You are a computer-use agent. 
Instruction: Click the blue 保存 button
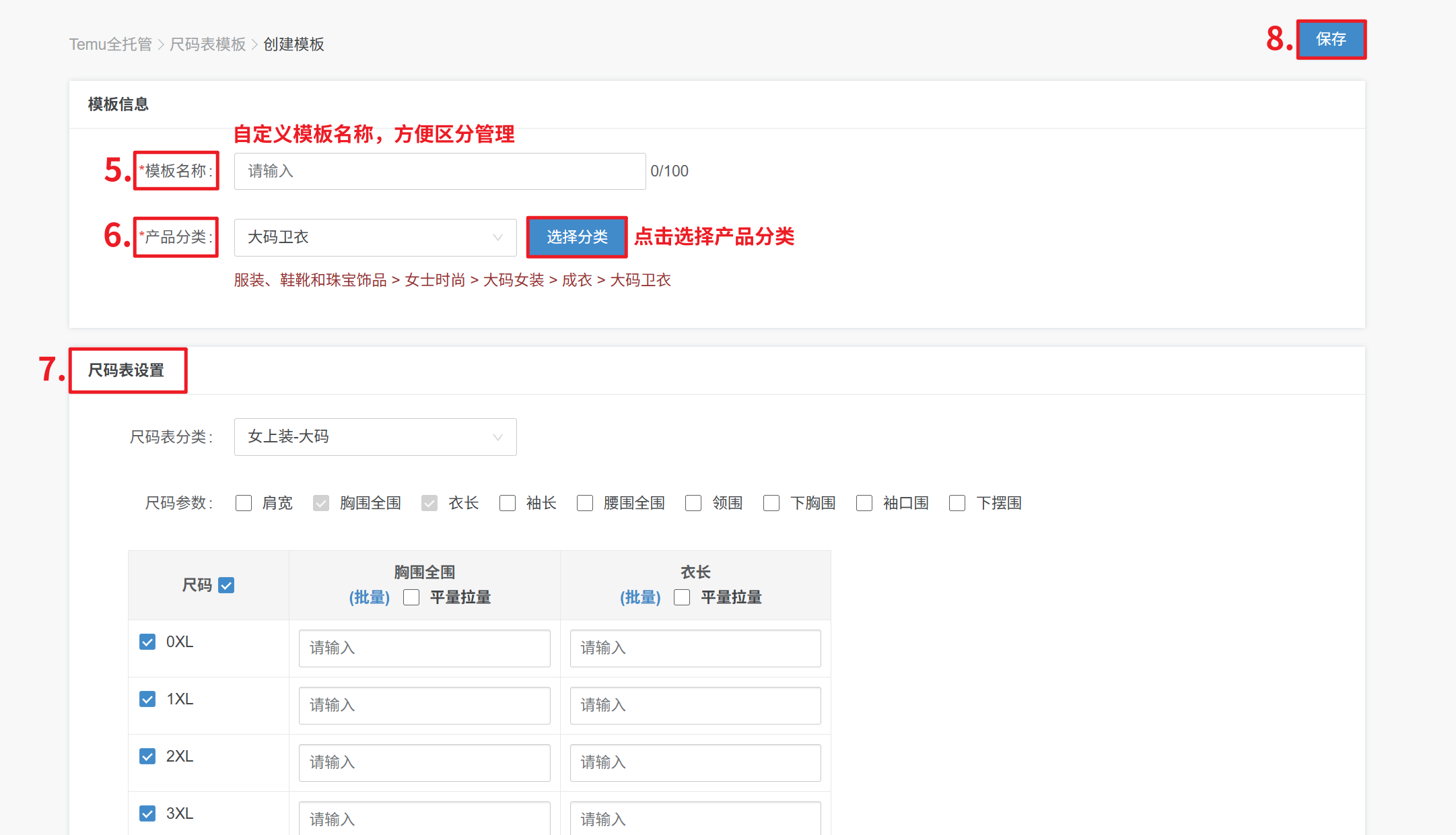click(x=1330, y=39)
